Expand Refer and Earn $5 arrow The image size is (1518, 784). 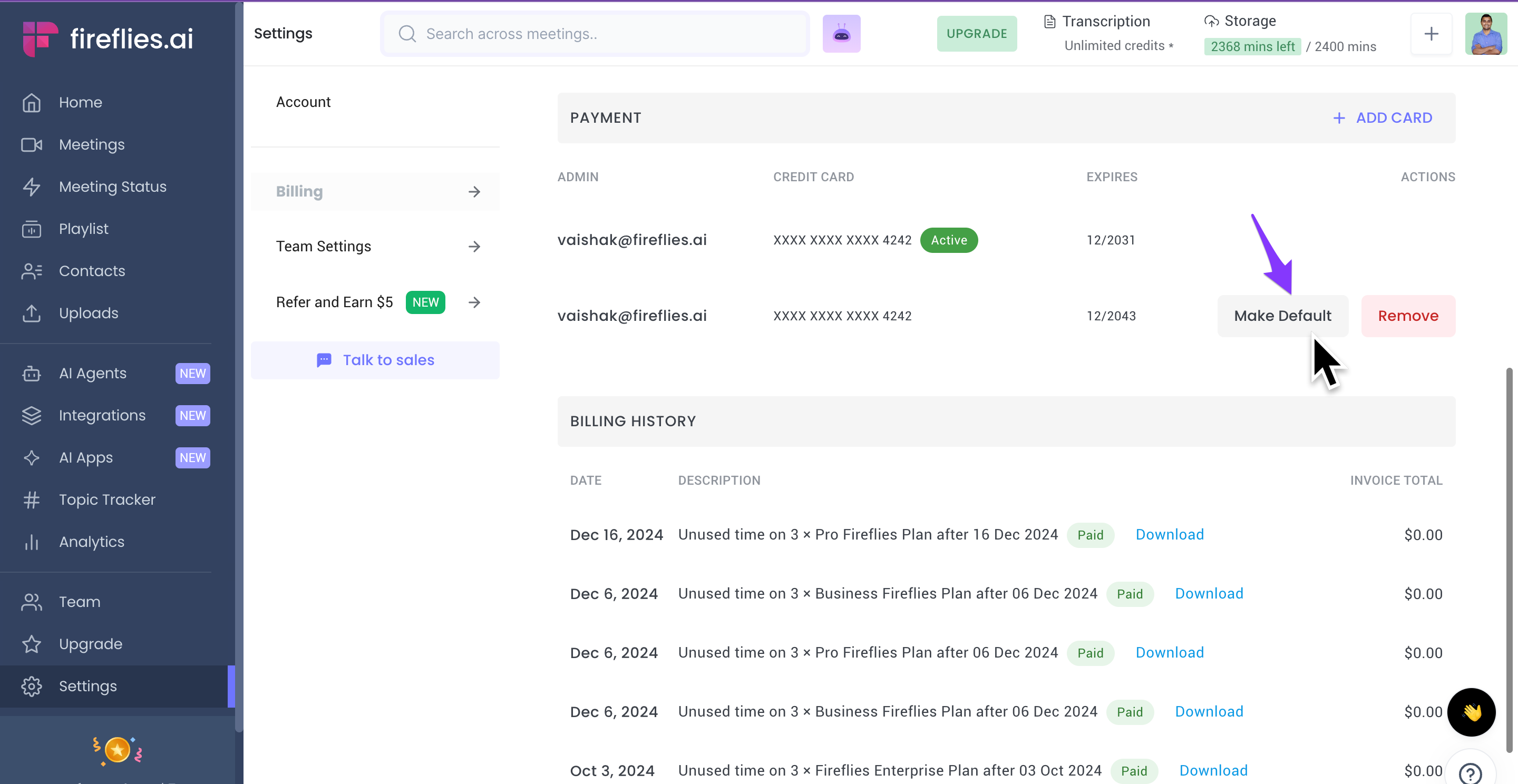click(x=474, y=303)
